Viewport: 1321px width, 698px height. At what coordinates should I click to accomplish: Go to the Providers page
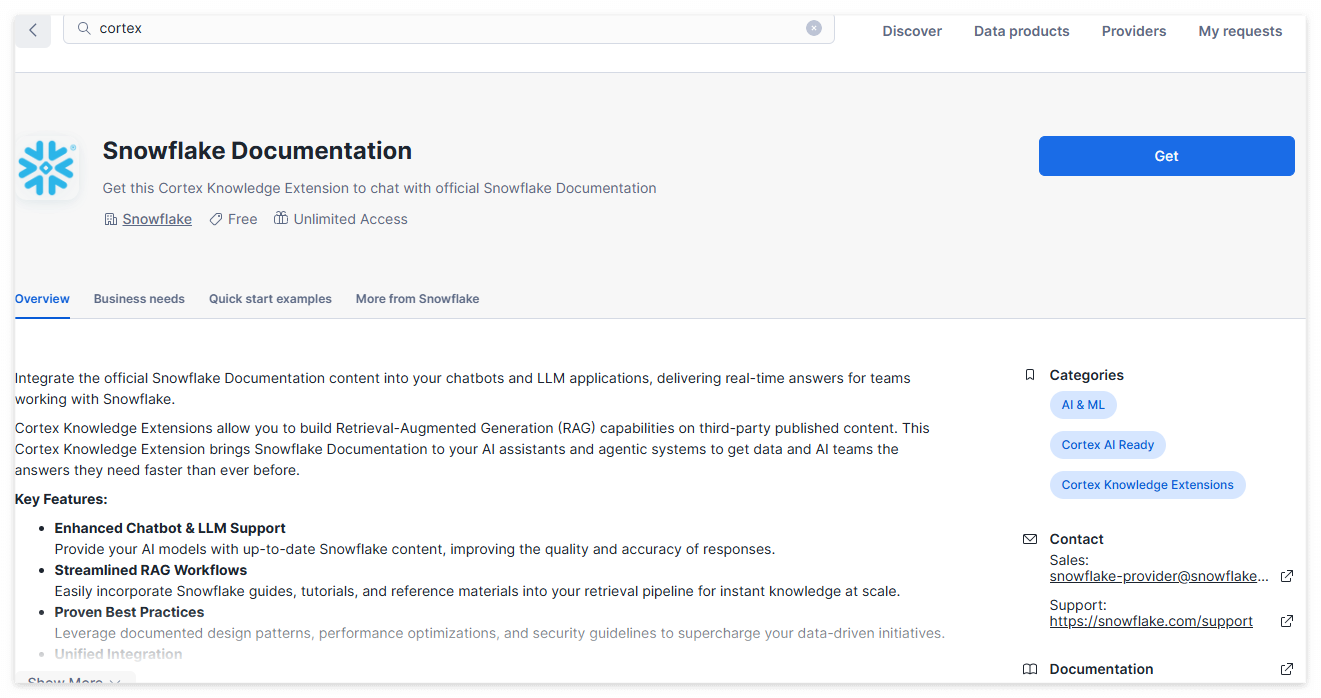click(1134, 31)
